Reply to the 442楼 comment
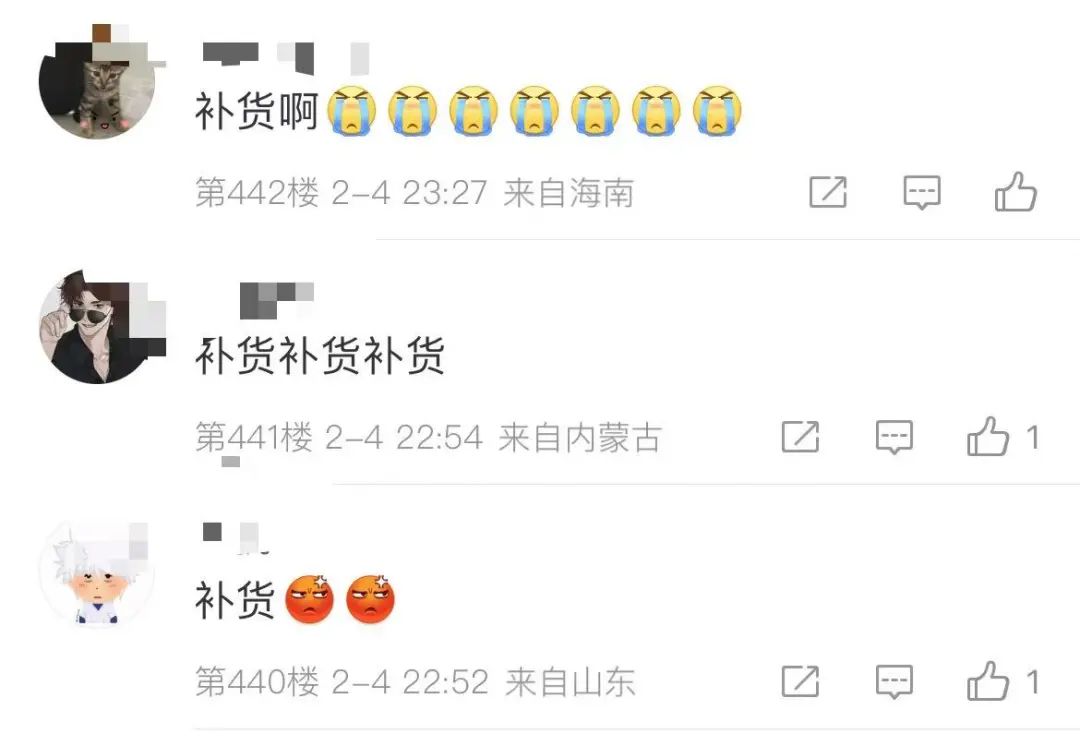Screen dimensions: 1080x746 [922, 192]
